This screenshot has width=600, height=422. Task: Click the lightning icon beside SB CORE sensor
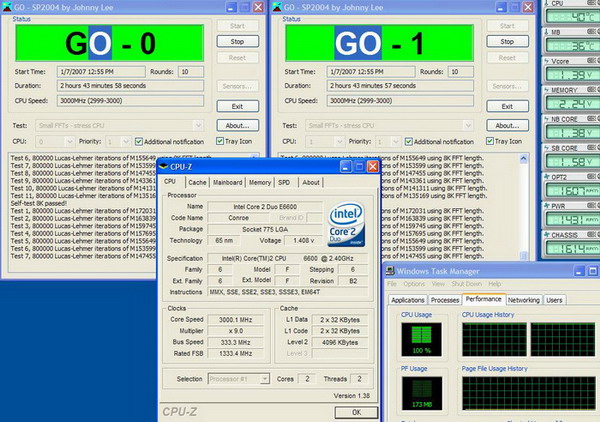tap(546, 148)
